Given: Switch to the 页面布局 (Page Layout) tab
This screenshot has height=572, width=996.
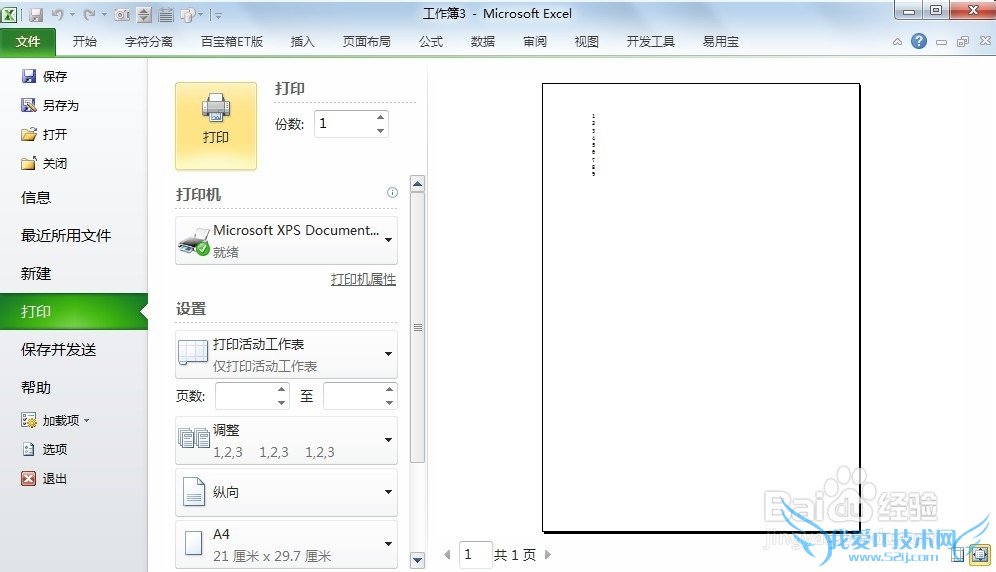Looking at the screenshot, I should point(367,42).
